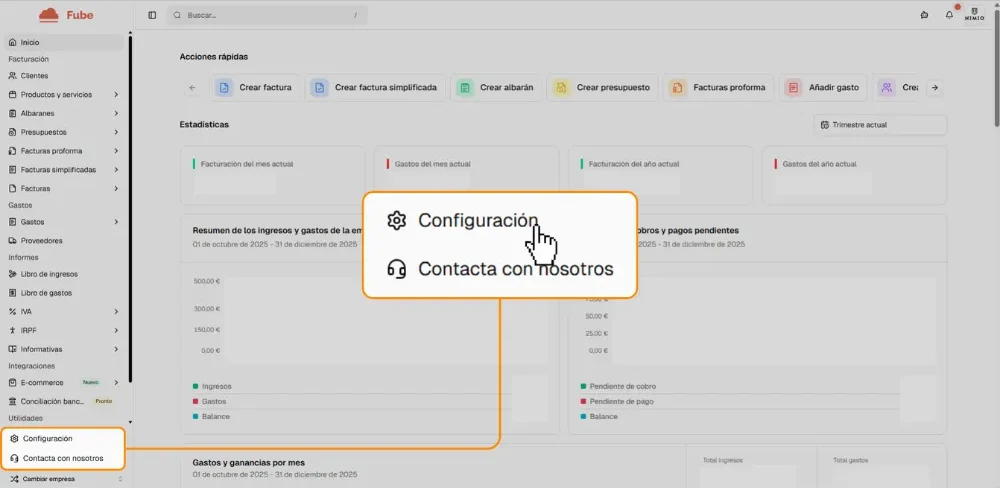Click the IVA percent icon
Screen dimensions: 1000x488
pos(13,311)
